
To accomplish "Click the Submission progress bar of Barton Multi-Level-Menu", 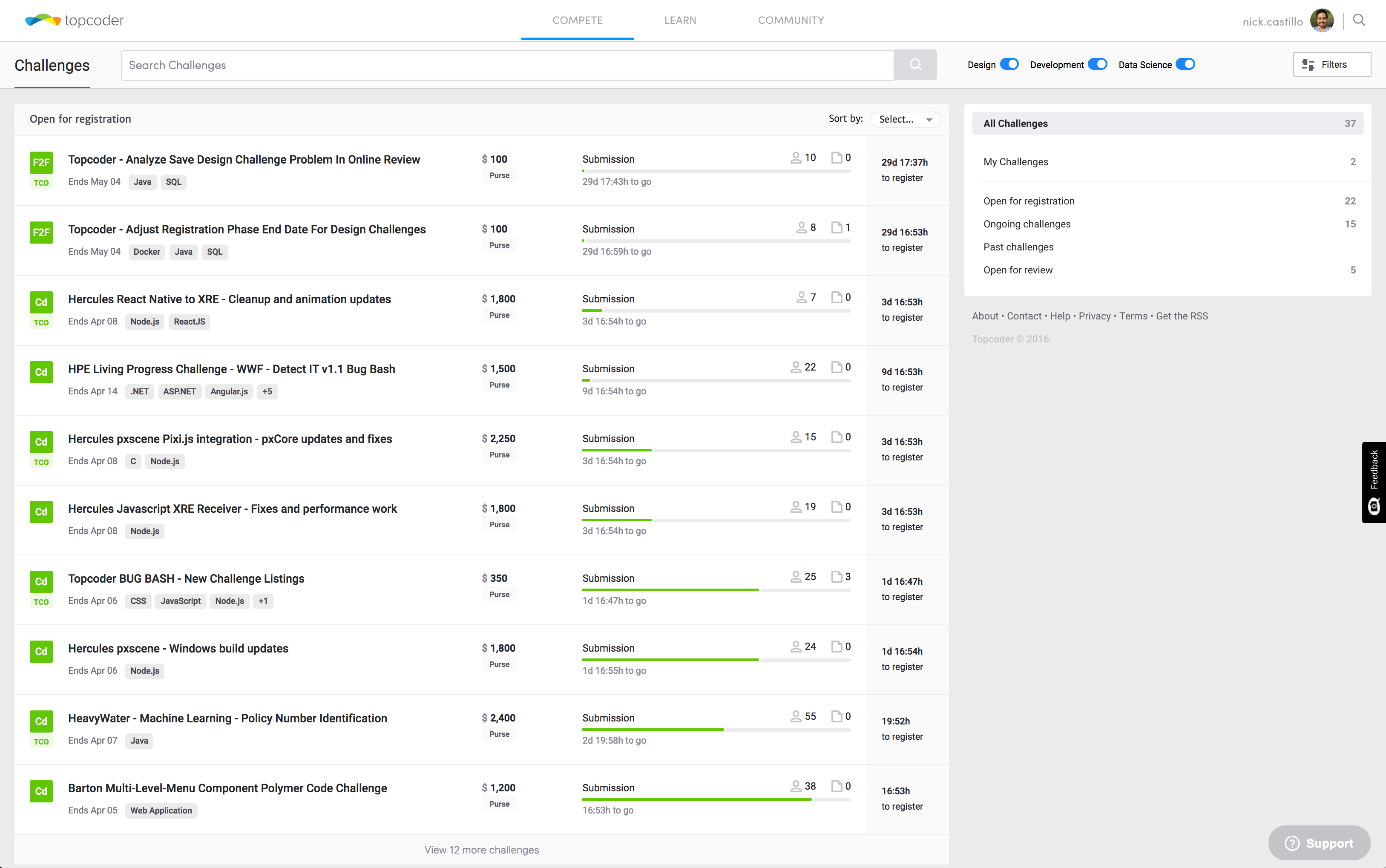I will (x=716, y=799).
